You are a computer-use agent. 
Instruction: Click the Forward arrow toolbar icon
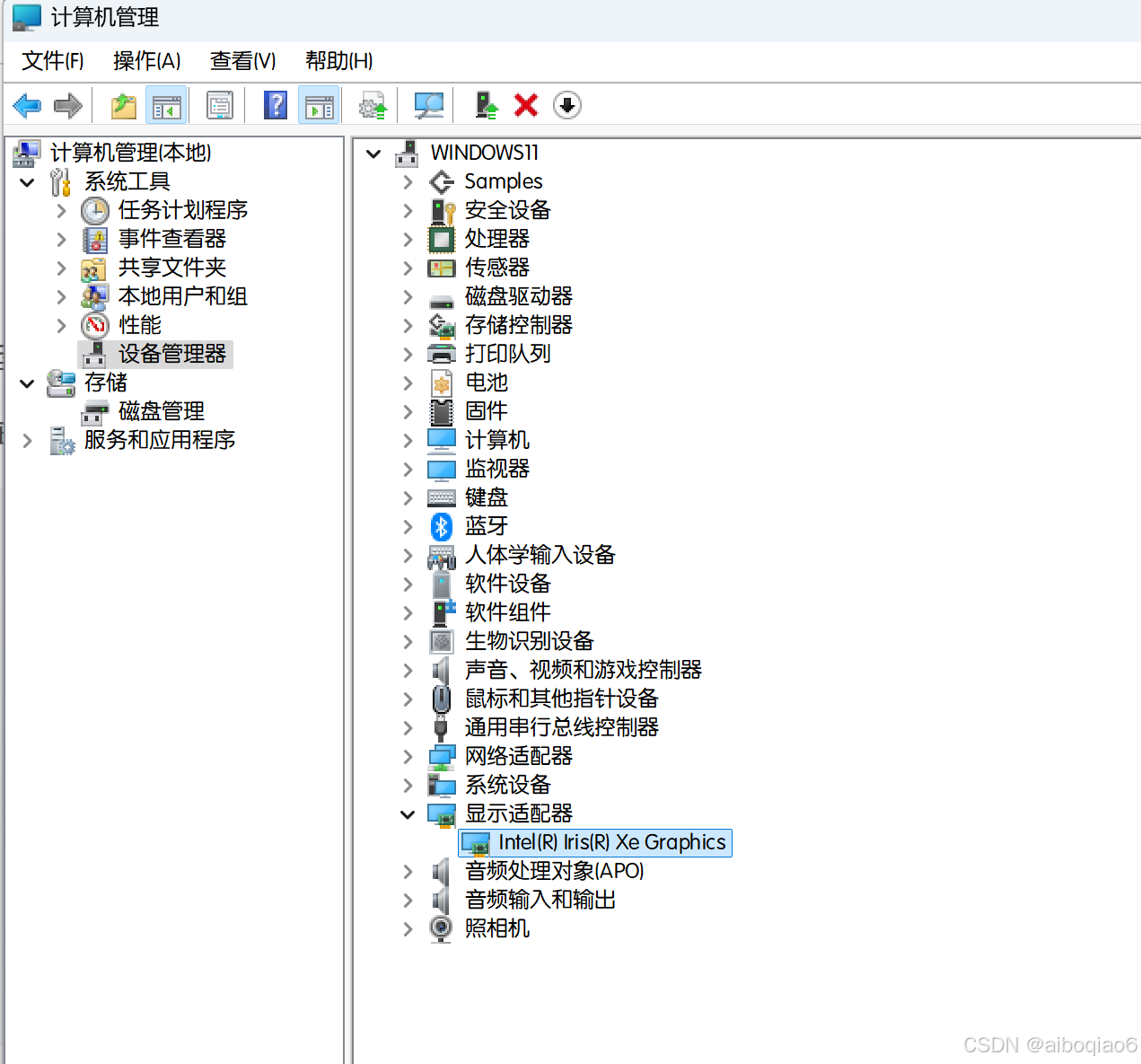point(68,106)
